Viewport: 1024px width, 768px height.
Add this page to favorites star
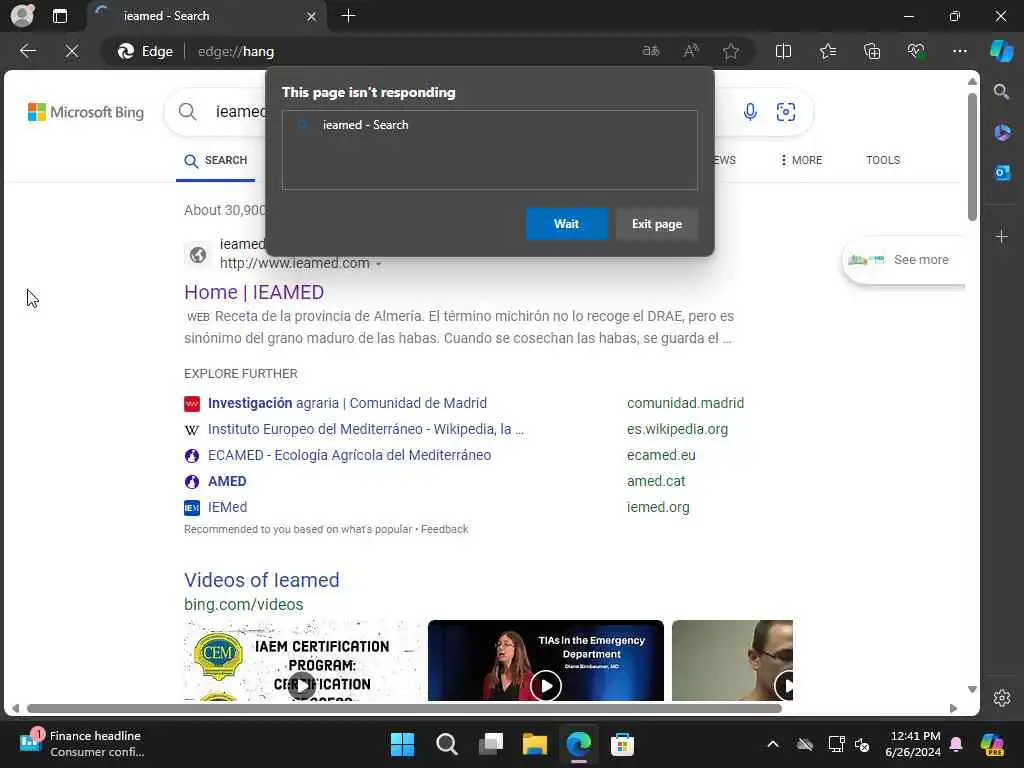[731, 51]
